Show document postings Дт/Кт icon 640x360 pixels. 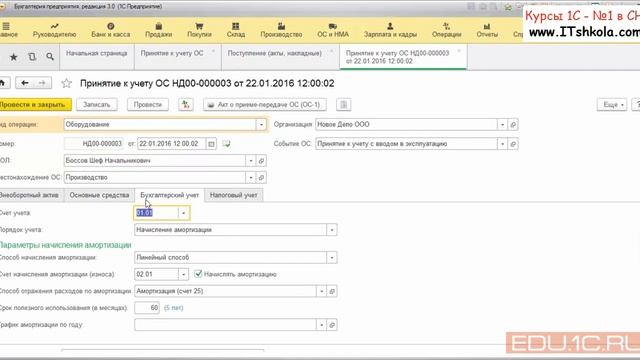tap(186, 104)
